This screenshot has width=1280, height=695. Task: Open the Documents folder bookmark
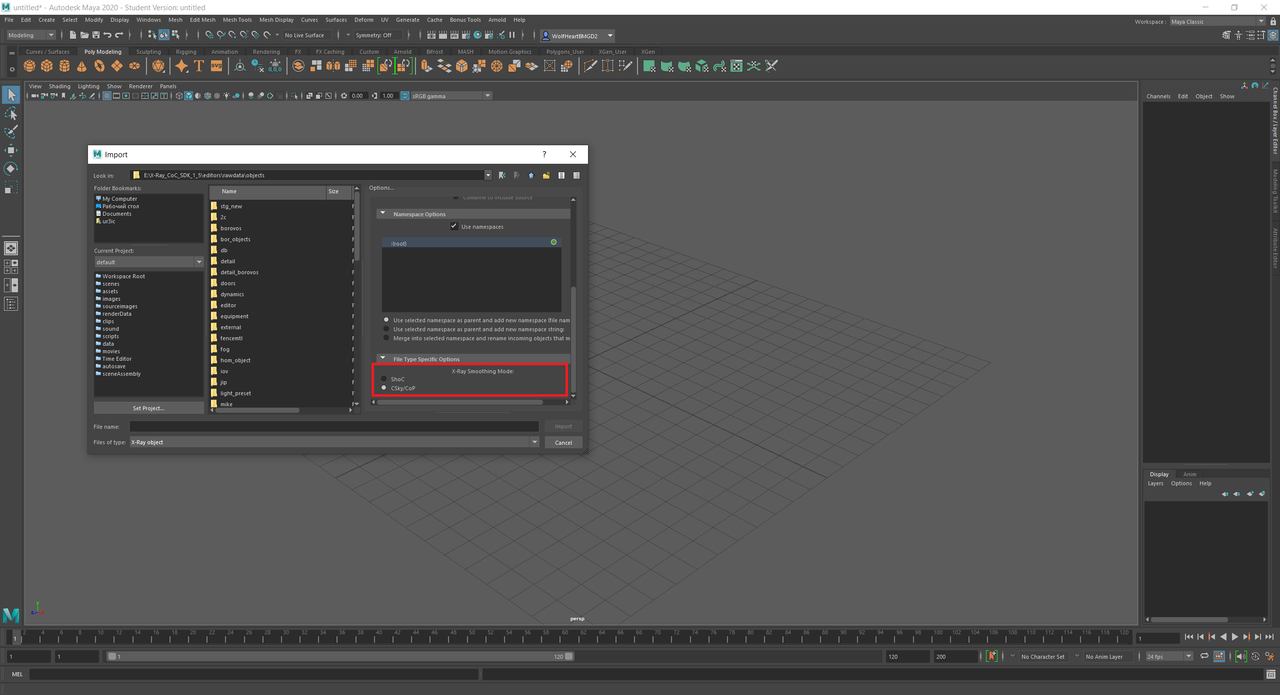(116, 213)
